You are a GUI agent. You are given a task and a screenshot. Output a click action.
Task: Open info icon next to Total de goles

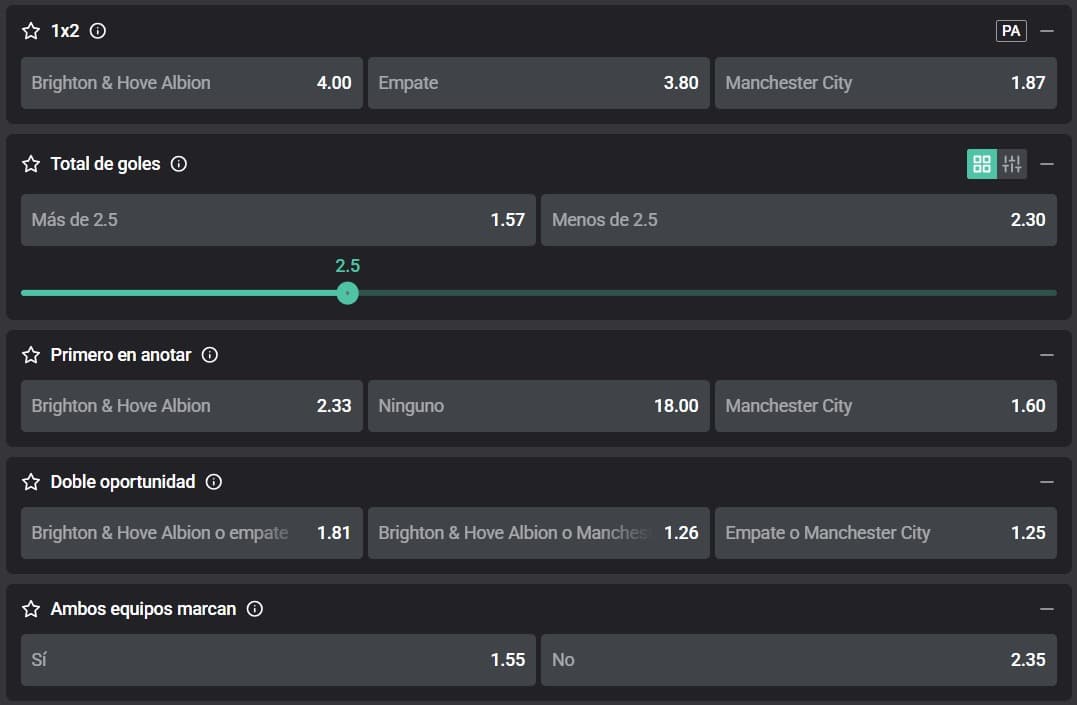[x=179, y=164]
